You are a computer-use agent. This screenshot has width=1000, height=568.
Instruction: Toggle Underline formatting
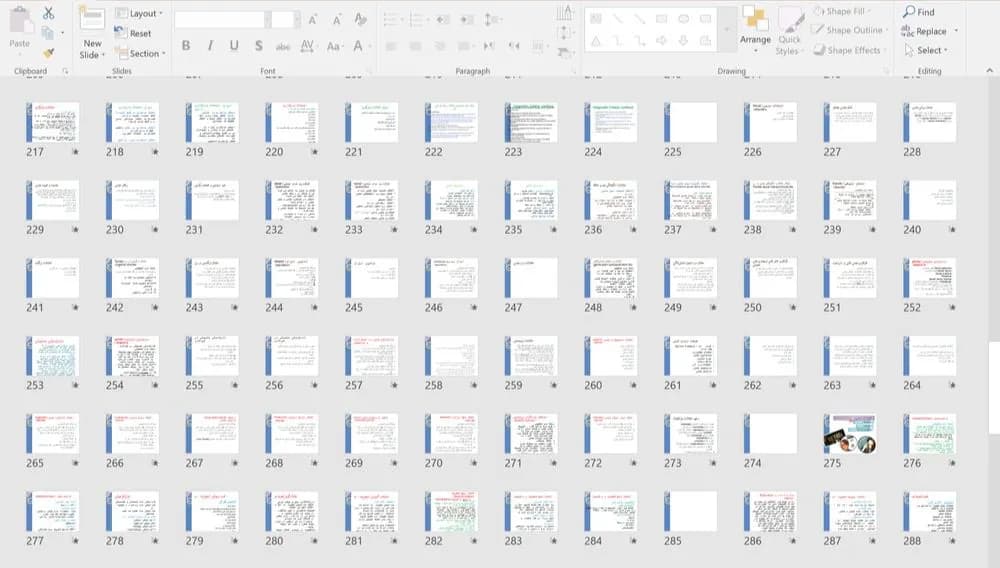tap(234, 46)
